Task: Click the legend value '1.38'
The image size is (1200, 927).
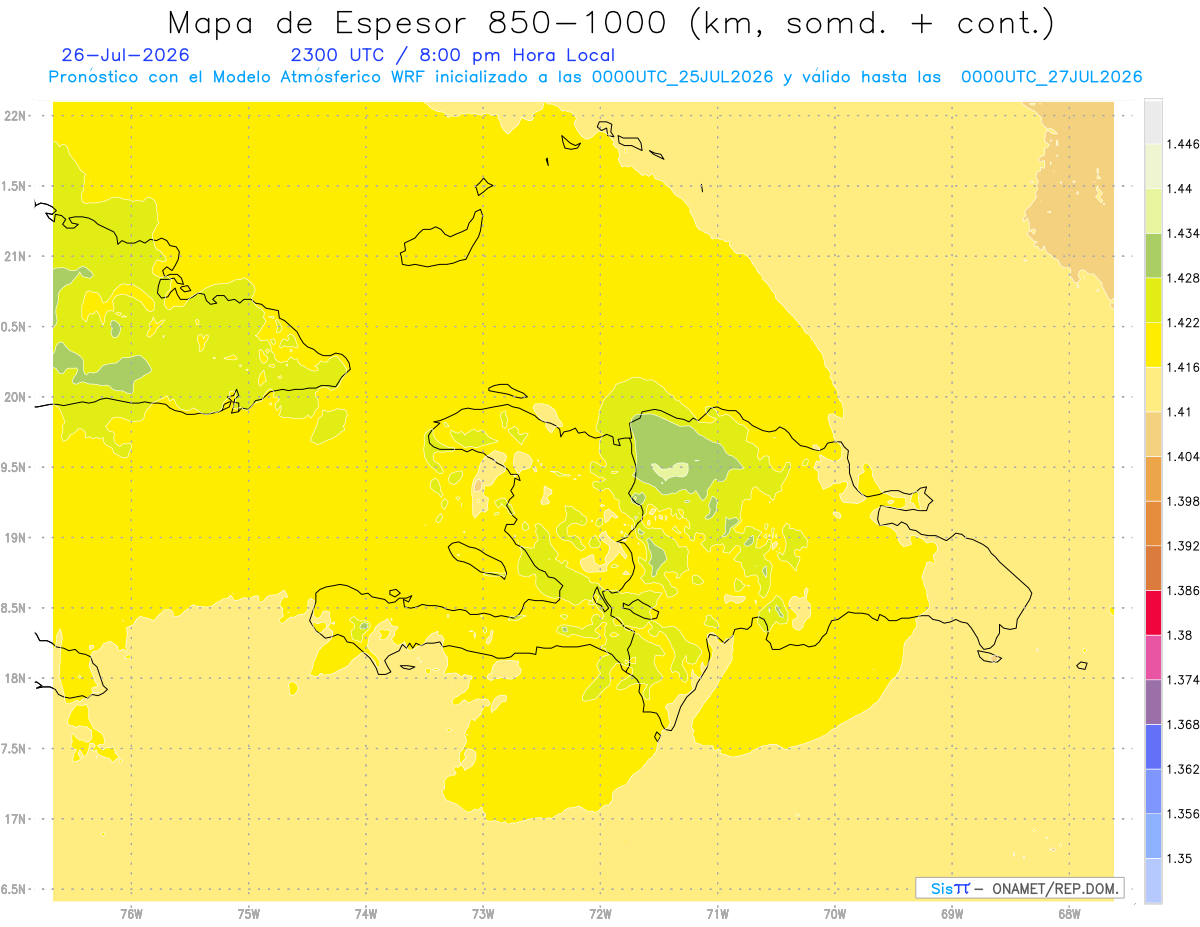Action: [1180, 635]
